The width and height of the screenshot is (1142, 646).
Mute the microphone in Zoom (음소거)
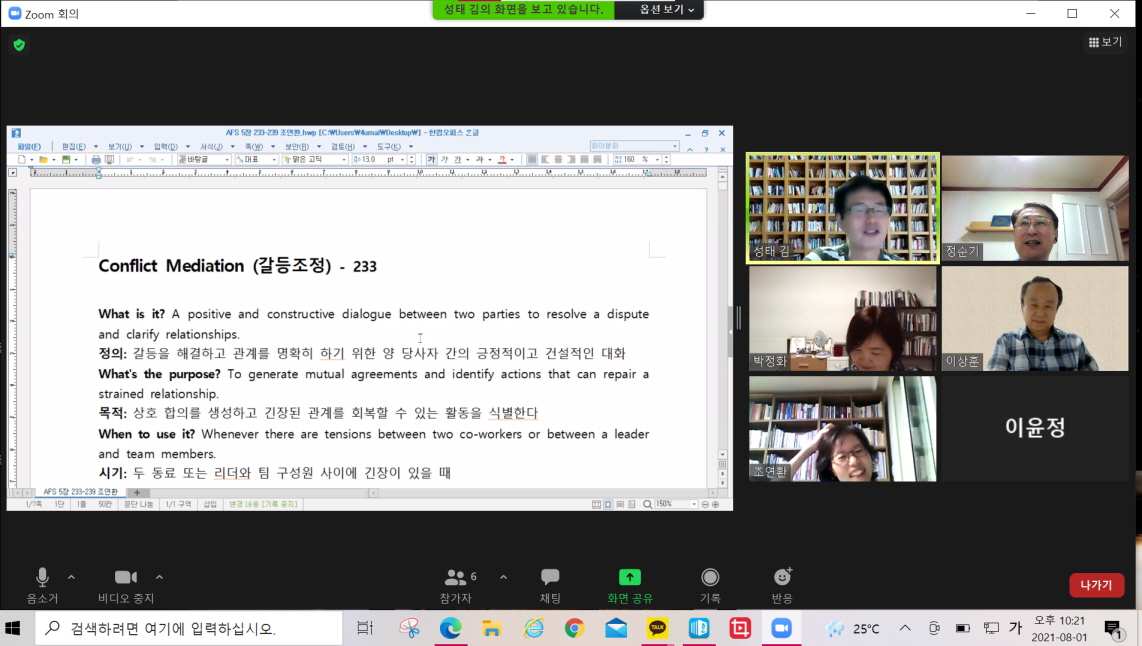[x=42, y=578]
